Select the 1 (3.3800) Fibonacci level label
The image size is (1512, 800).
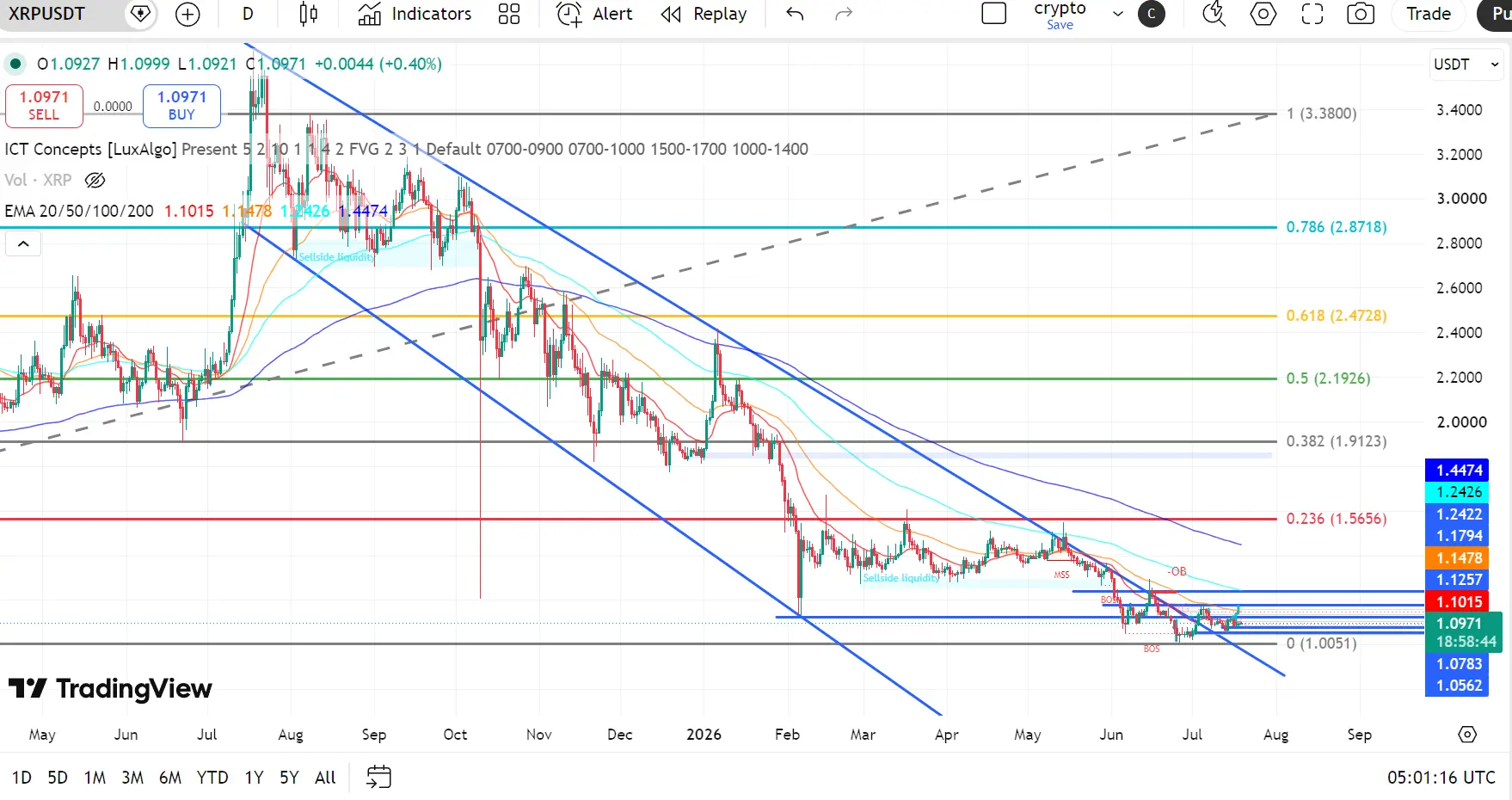(1321, 114)
